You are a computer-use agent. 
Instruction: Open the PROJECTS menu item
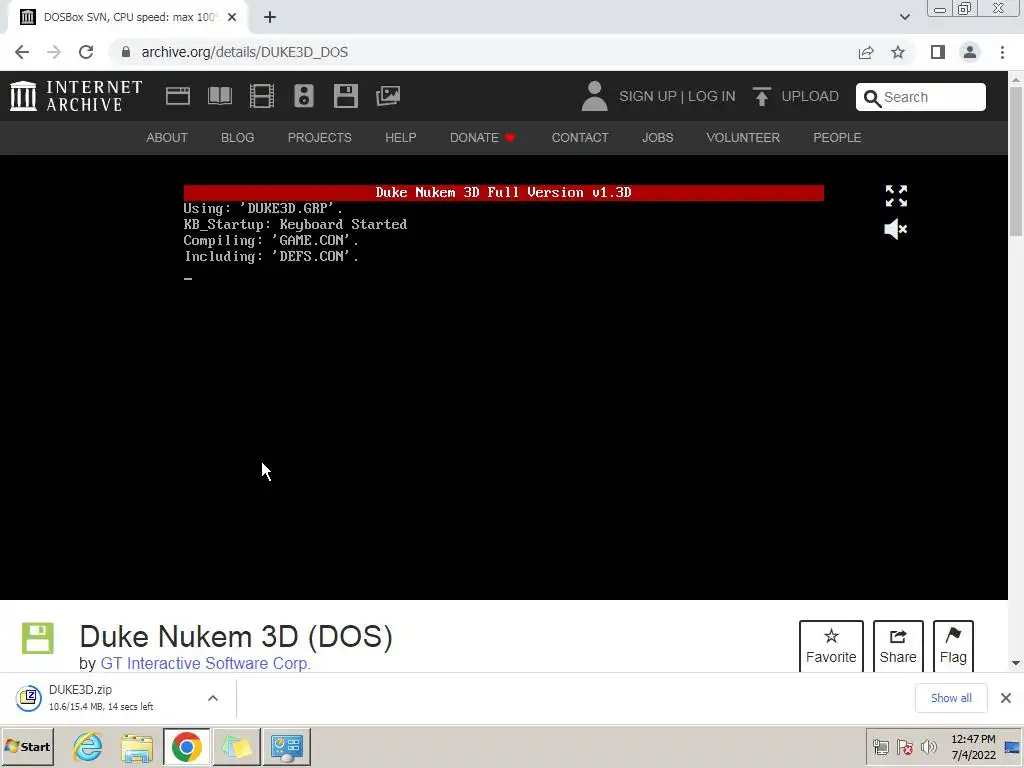(x=319, y=138)
